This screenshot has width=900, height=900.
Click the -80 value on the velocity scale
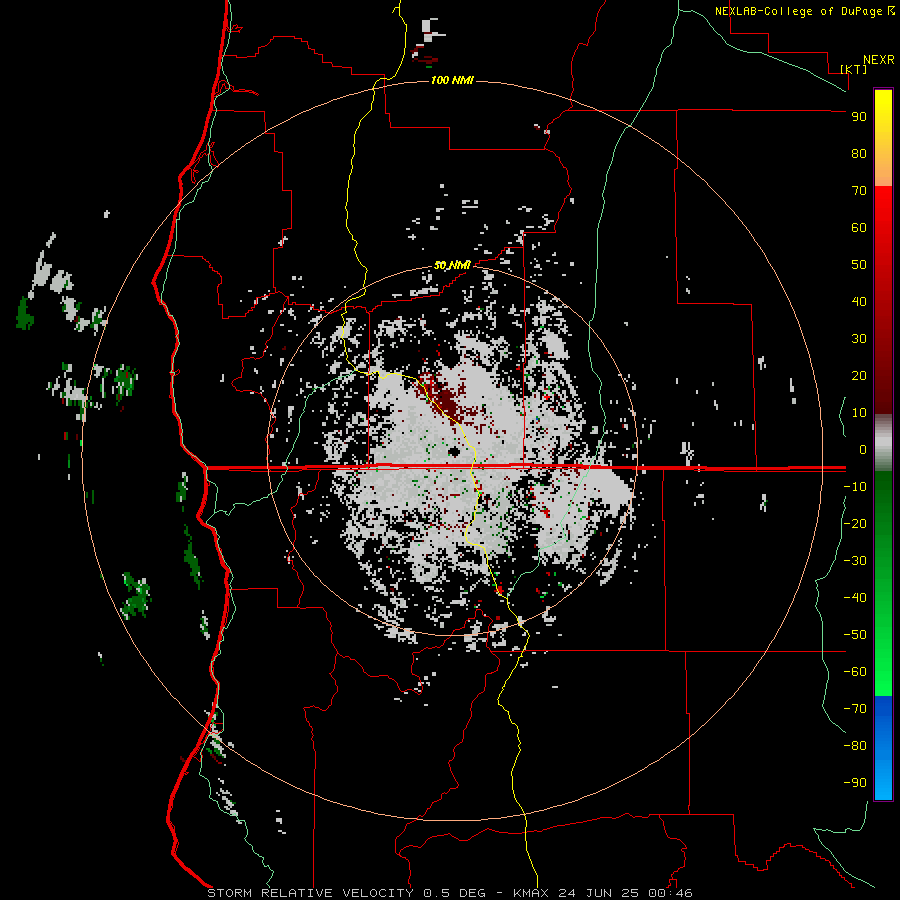(855, 746)
